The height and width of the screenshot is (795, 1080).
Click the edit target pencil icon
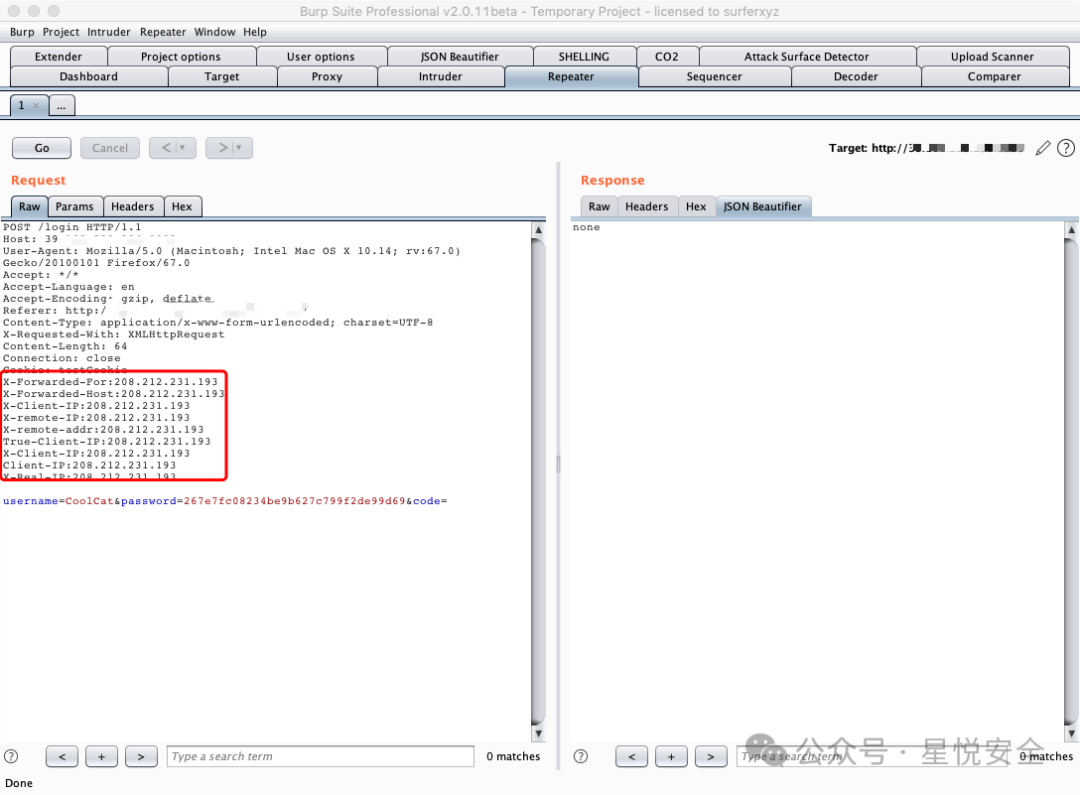(x=1043, y=148)
